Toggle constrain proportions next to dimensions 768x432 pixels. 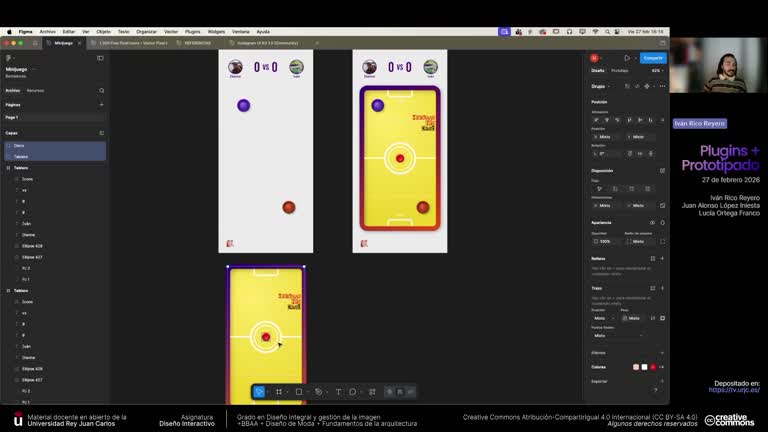coord(662,206)
